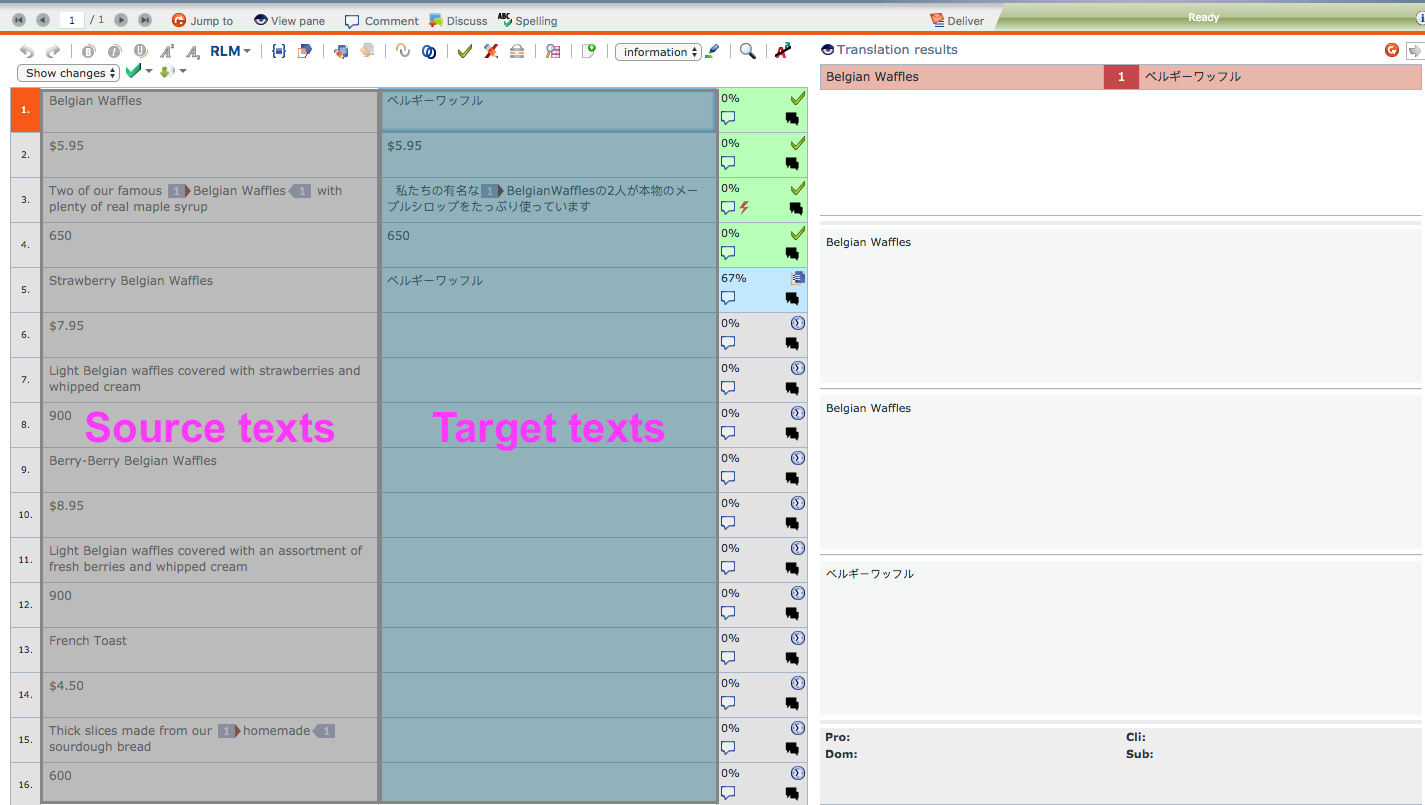The image size is (1425, 805).
Task: Toggle underline formatting
Action: (140, 51)
